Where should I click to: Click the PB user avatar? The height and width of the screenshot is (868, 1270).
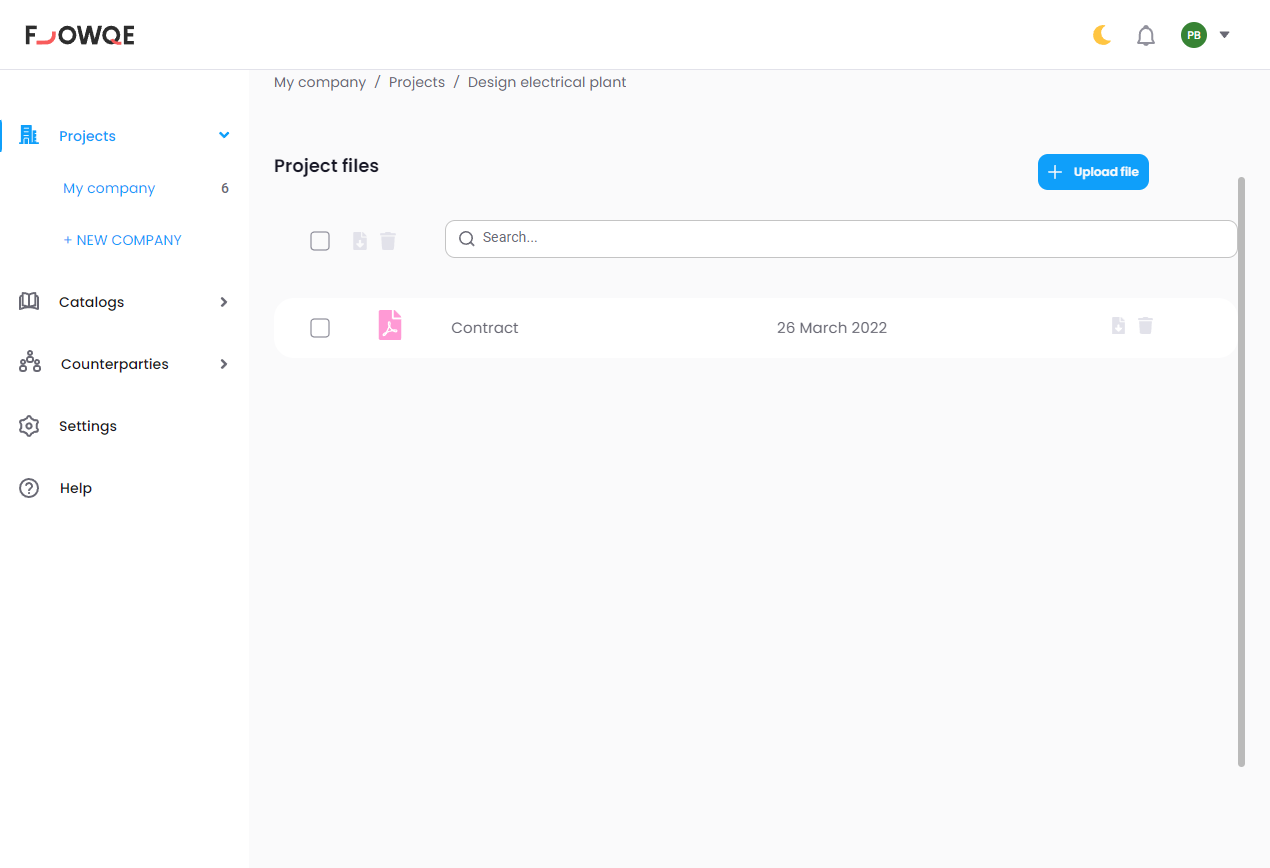pos(1193,35)
